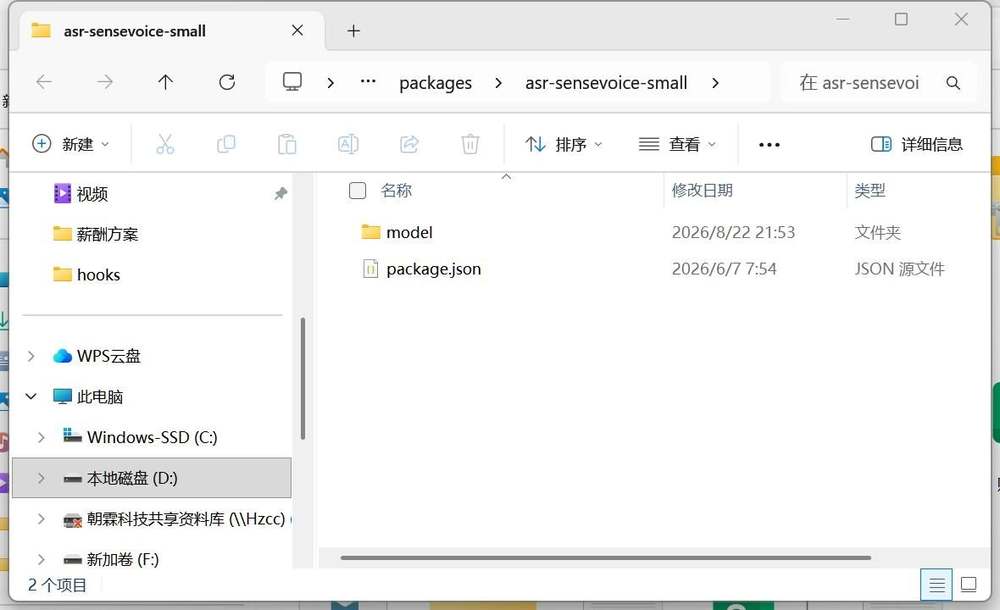
Task: Open the 排序 sort dropdown
Action: pyautogui.click(x=563, y=144)
